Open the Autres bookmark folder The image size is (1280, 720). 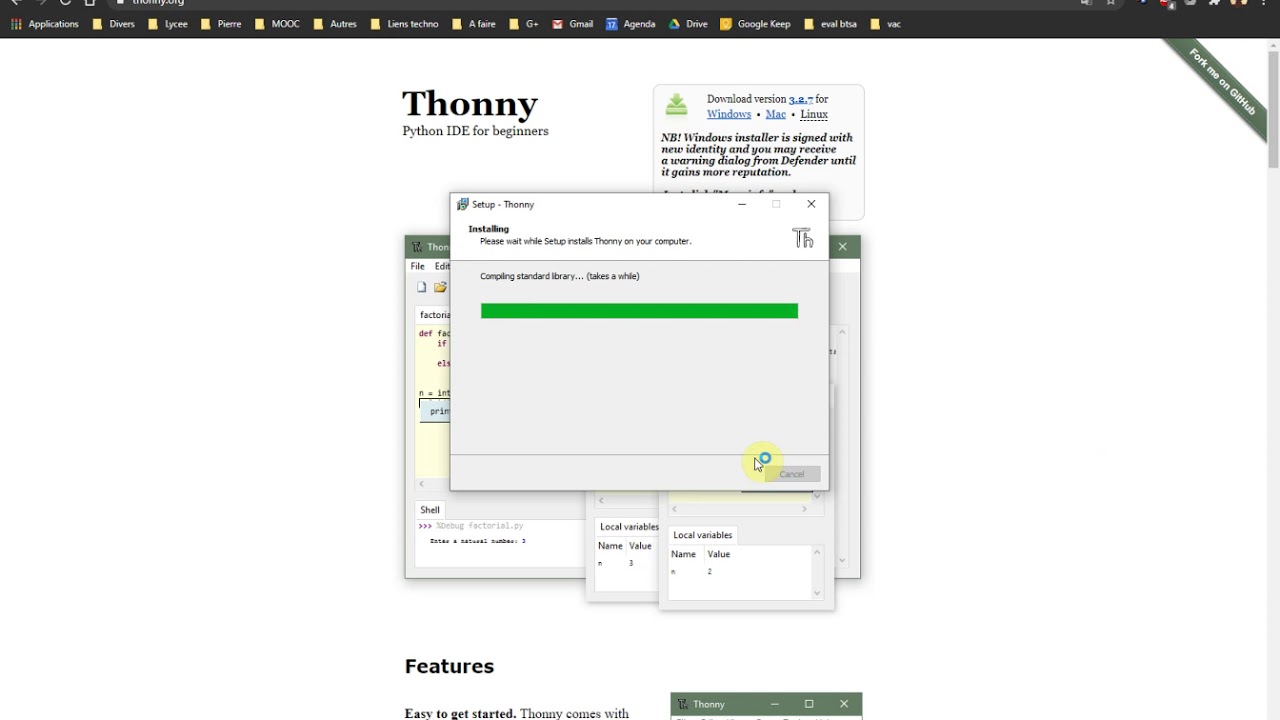[335, 24]
